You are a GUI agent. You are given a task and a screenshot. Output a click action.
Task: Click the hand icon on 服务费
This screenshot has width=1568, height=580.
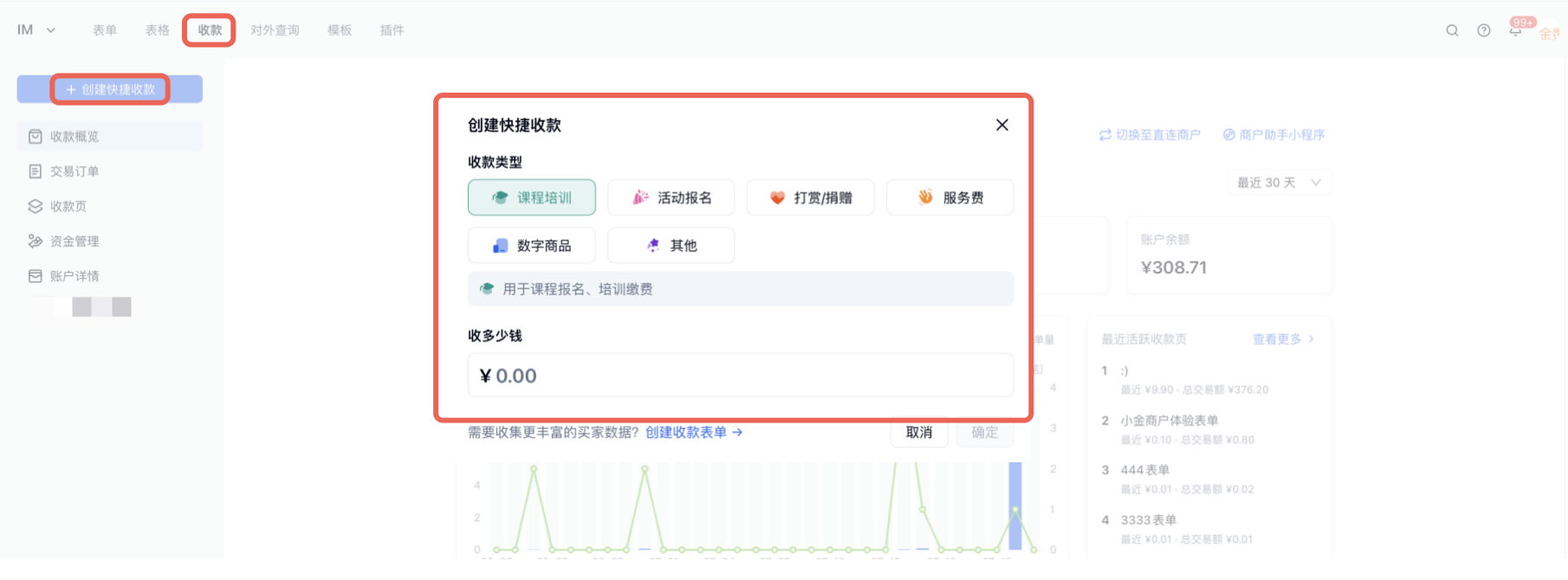pos(926,197)
